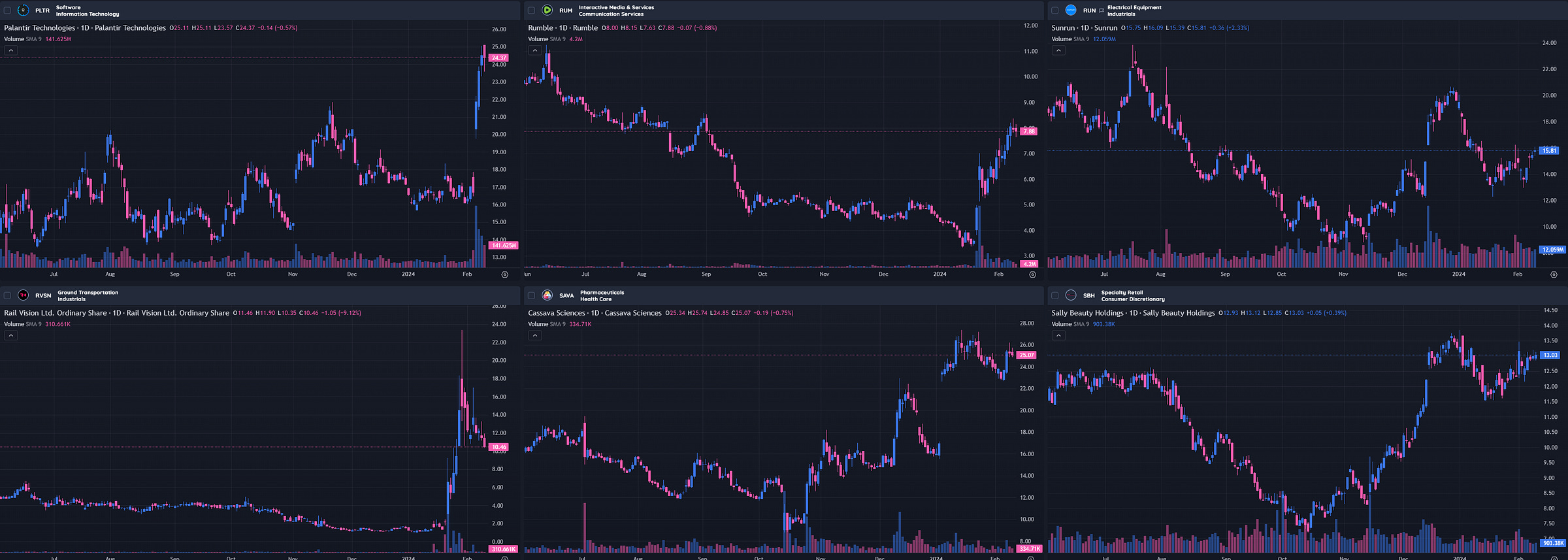Screen dimensions: 1568x560
Task: Click Software Information Technology sector label
Action: 88,10
